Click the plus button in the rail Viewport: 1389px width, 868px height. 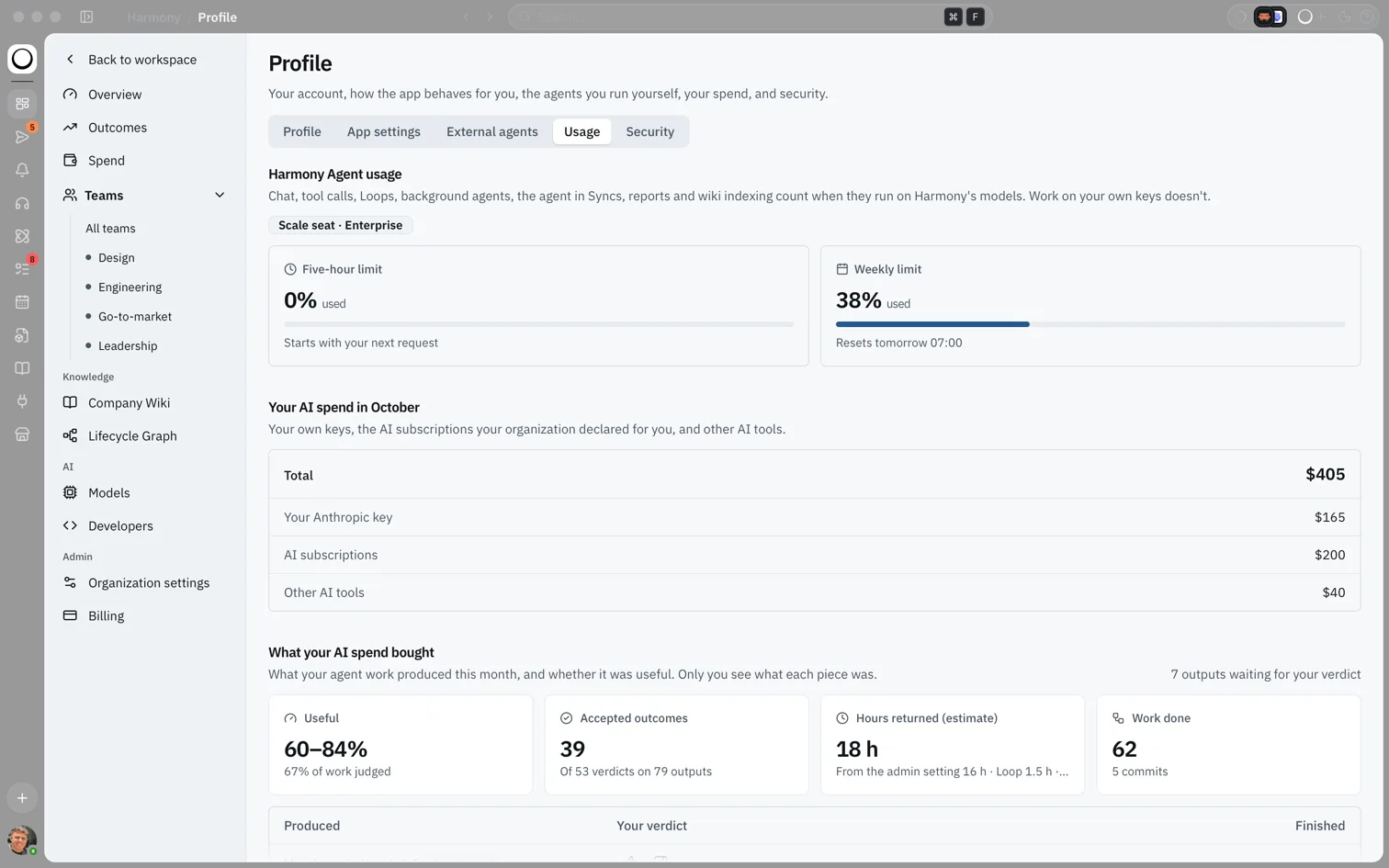(x=22, y=798)
